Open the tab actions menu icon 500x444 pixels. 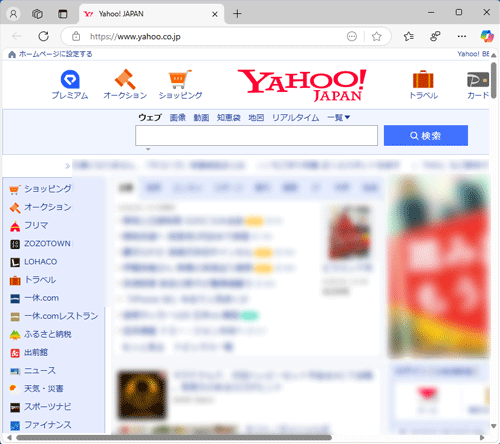(x=63, y=14)
